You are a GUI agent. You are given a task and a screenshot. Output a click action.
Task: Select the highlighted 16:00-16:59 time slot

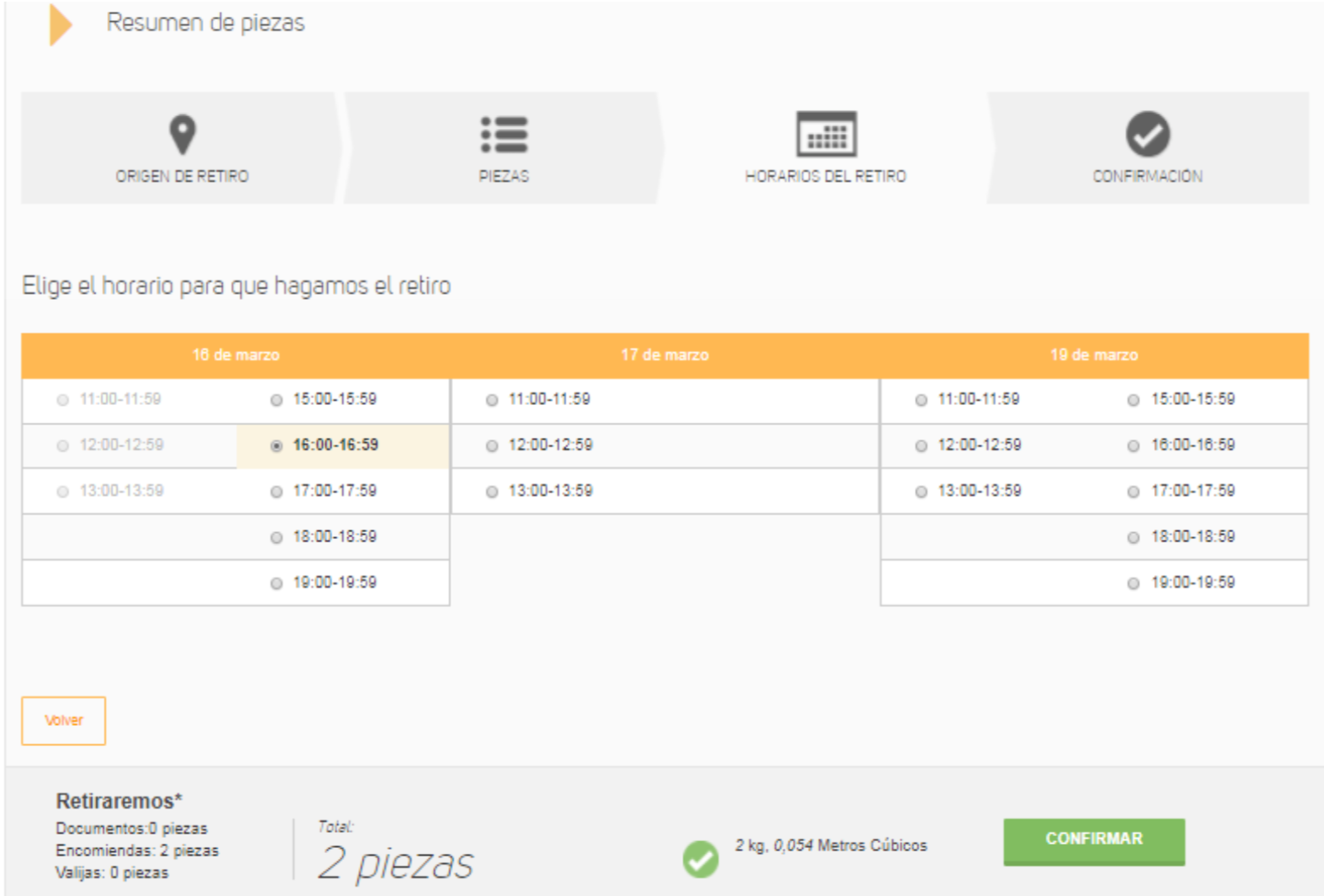276,446
